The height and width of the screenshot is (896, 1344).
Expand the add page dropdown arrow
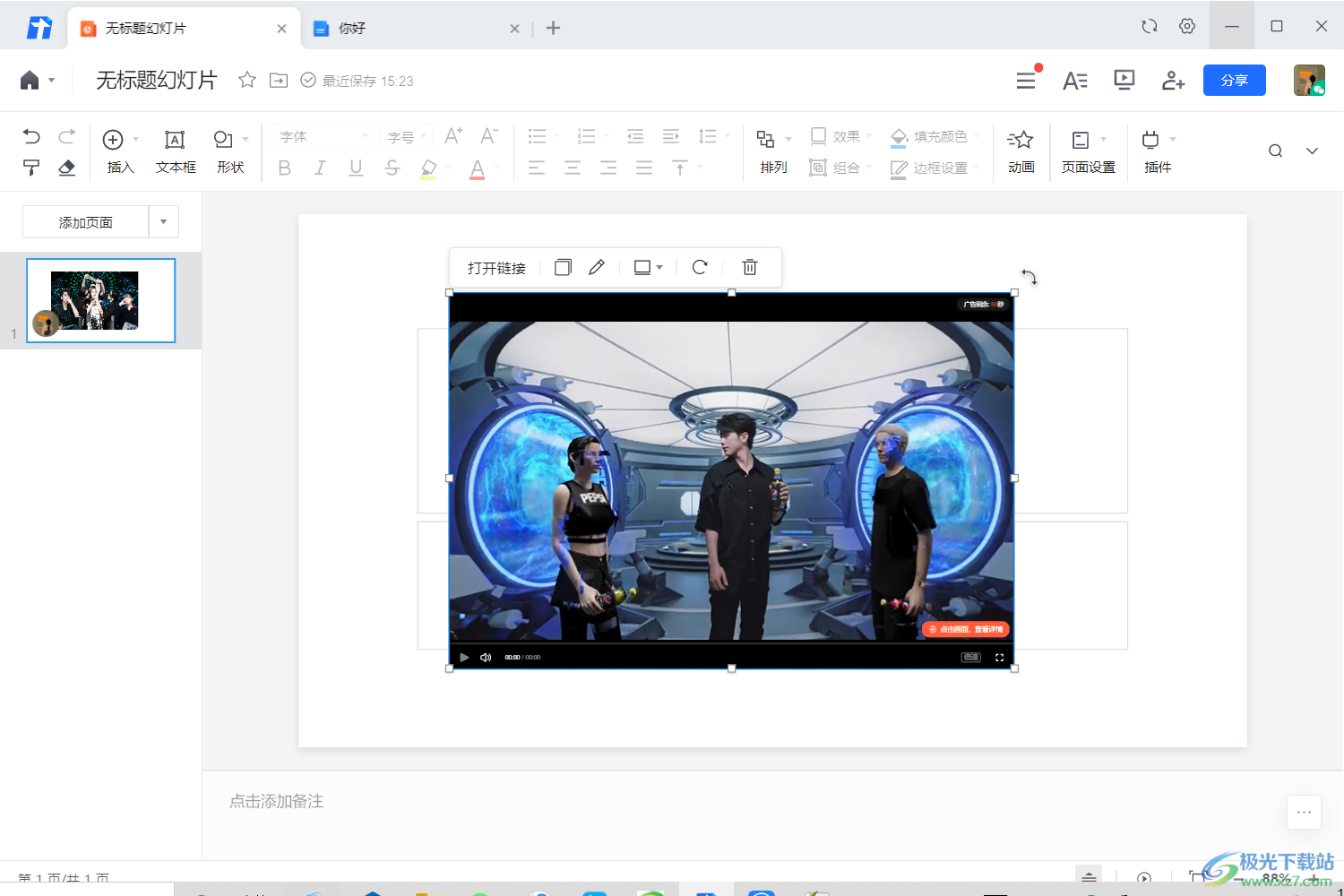[x=163, y=221]
